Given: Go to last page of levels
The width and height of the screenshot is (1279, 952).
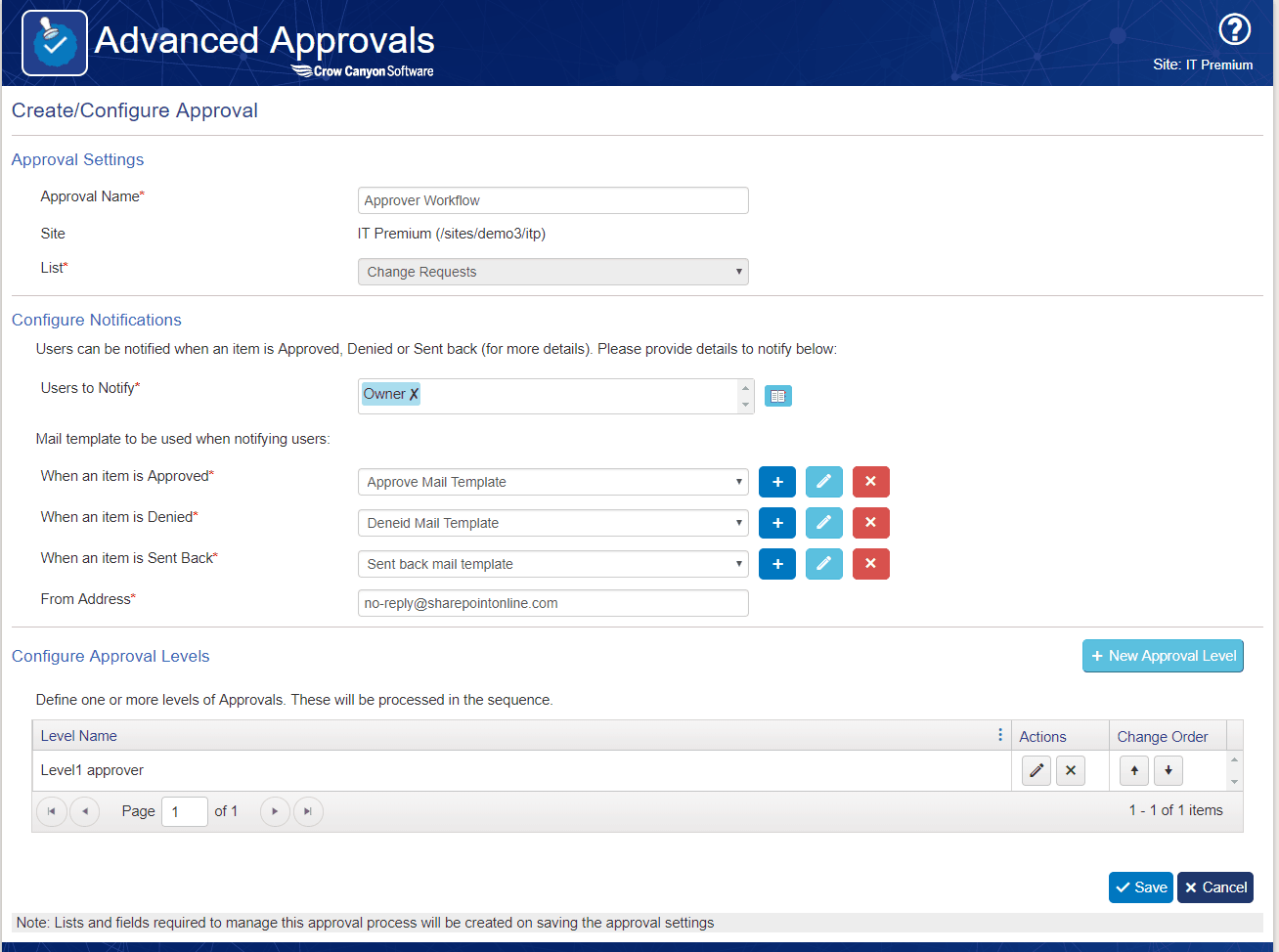Looking at the screenshot, I should pos(308,811).
